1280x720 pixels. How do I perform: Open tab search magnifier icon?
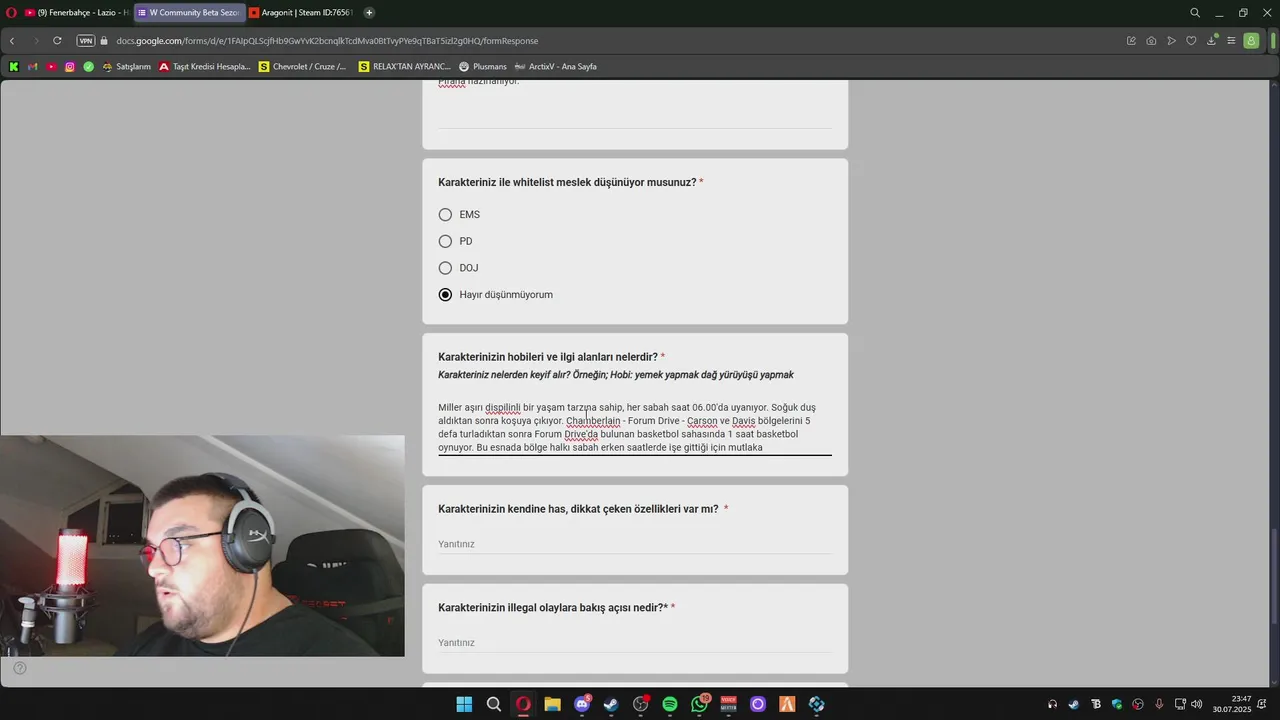1195,13
